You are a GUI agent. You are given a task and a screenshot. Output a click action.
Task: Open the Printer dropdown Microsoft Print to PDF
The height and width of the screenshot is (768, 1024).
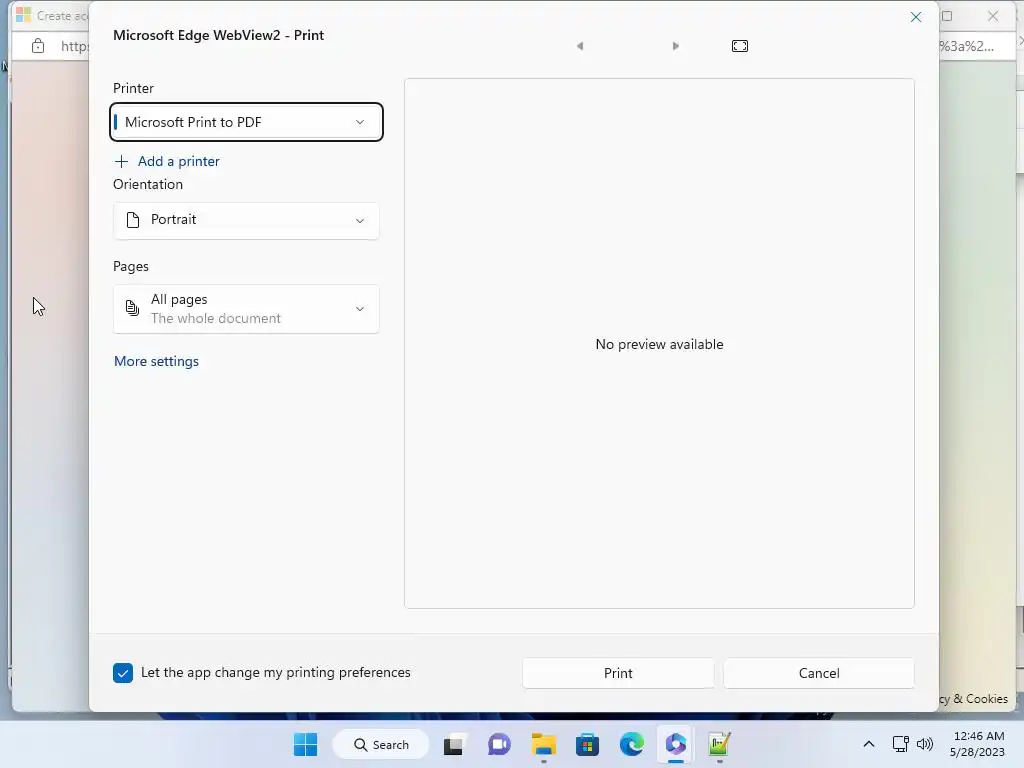[246, 122]
